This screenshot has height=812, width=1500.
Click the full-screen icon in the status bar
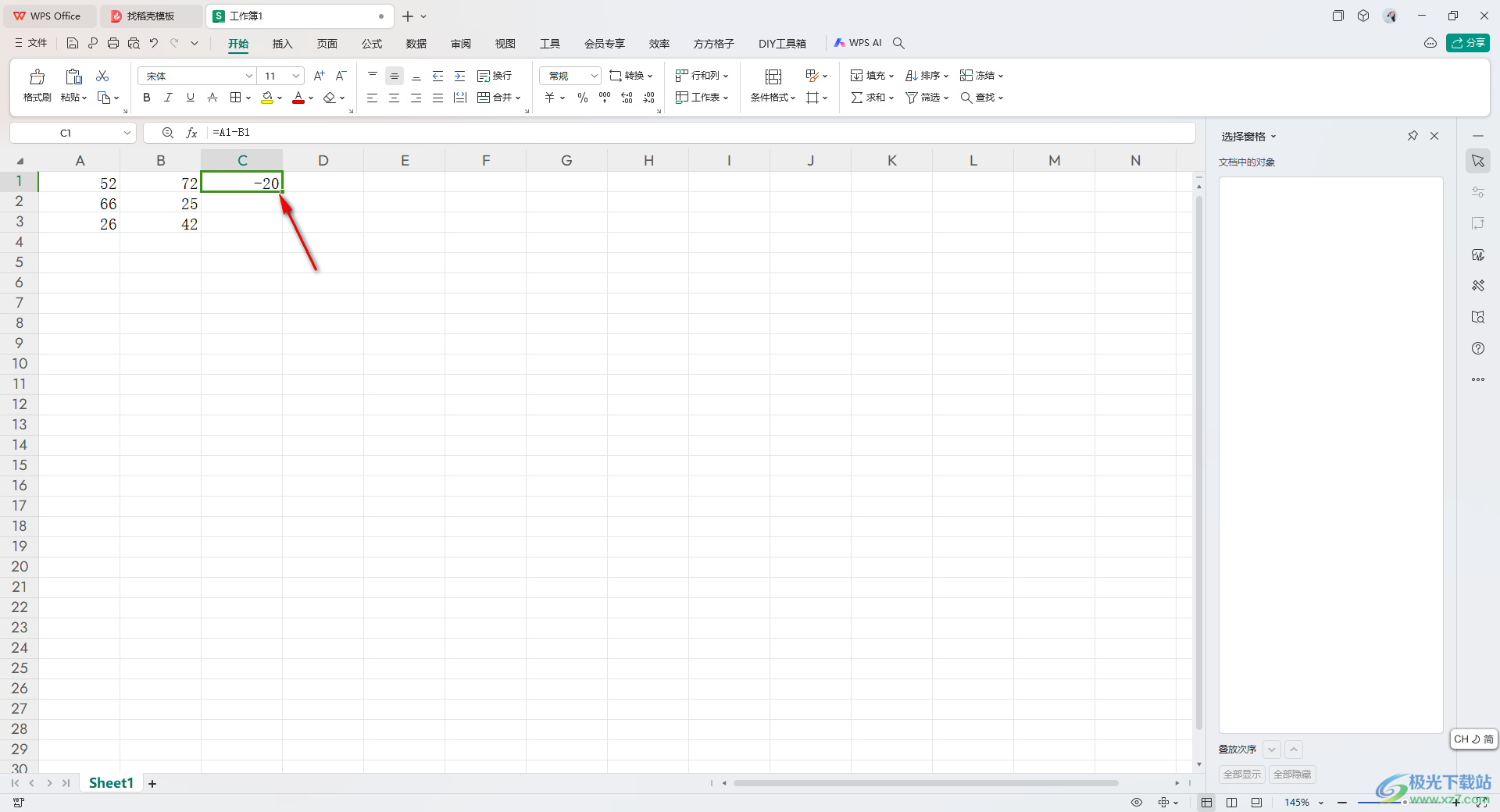[x=1481, y=803]
